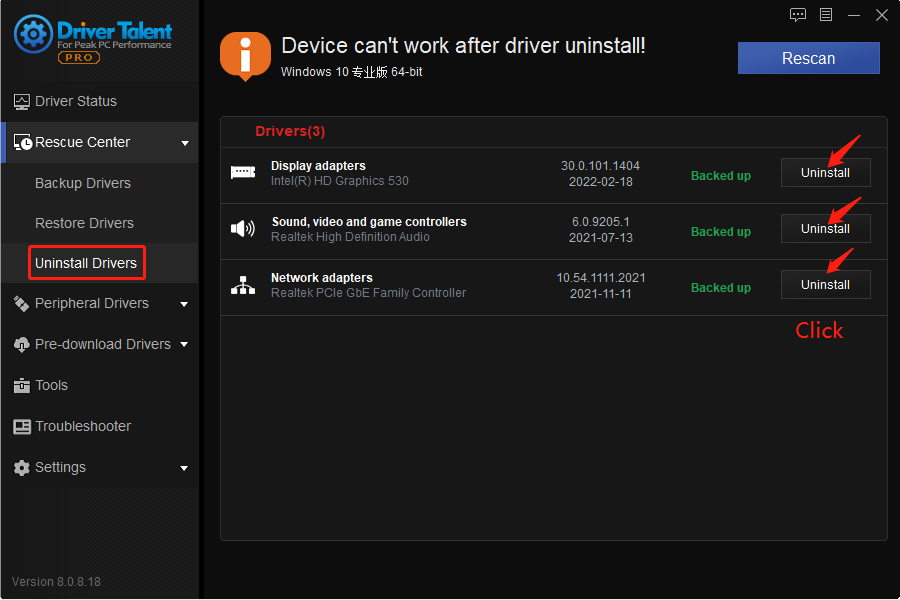
Task: Open Backup Drivers page
Action: (83, 183)
